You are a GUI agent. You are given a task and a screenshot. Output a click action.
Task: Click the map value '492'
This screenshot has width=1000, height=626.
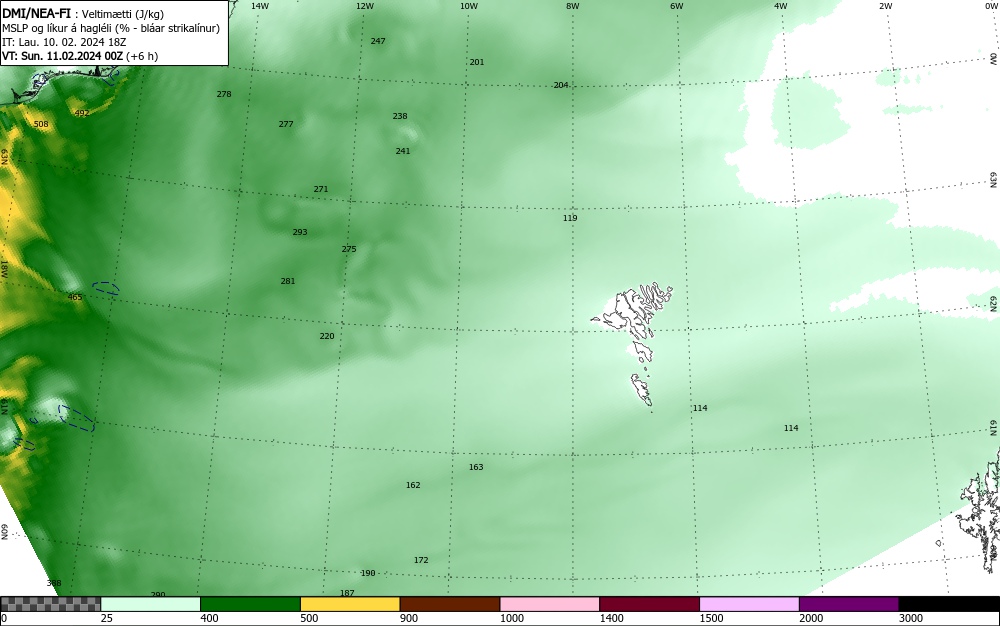tap(82, 113)
